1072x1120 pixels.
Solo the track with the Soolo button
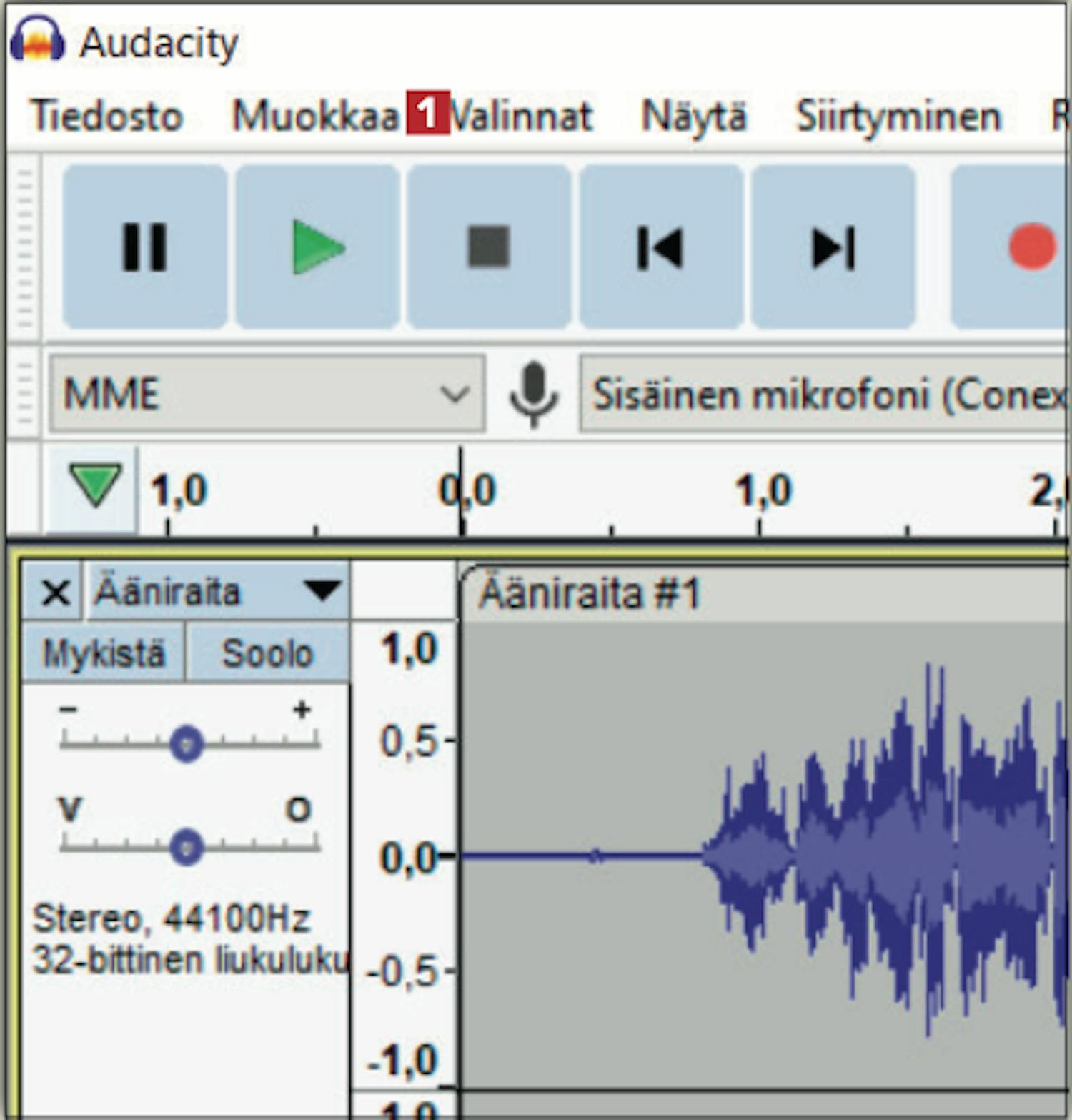[268, 653]
